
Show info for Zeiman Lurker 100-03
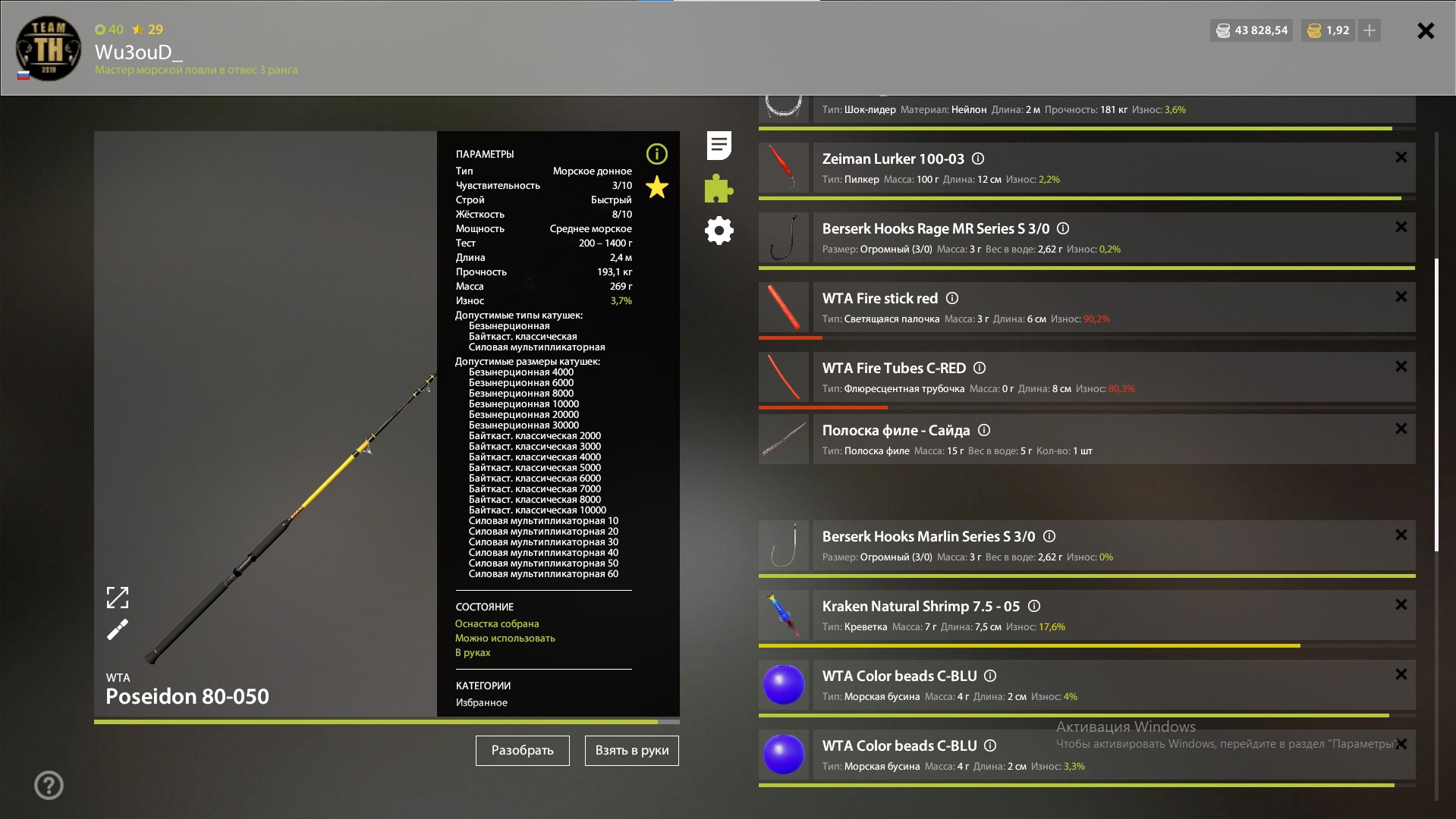pos(978,158)
